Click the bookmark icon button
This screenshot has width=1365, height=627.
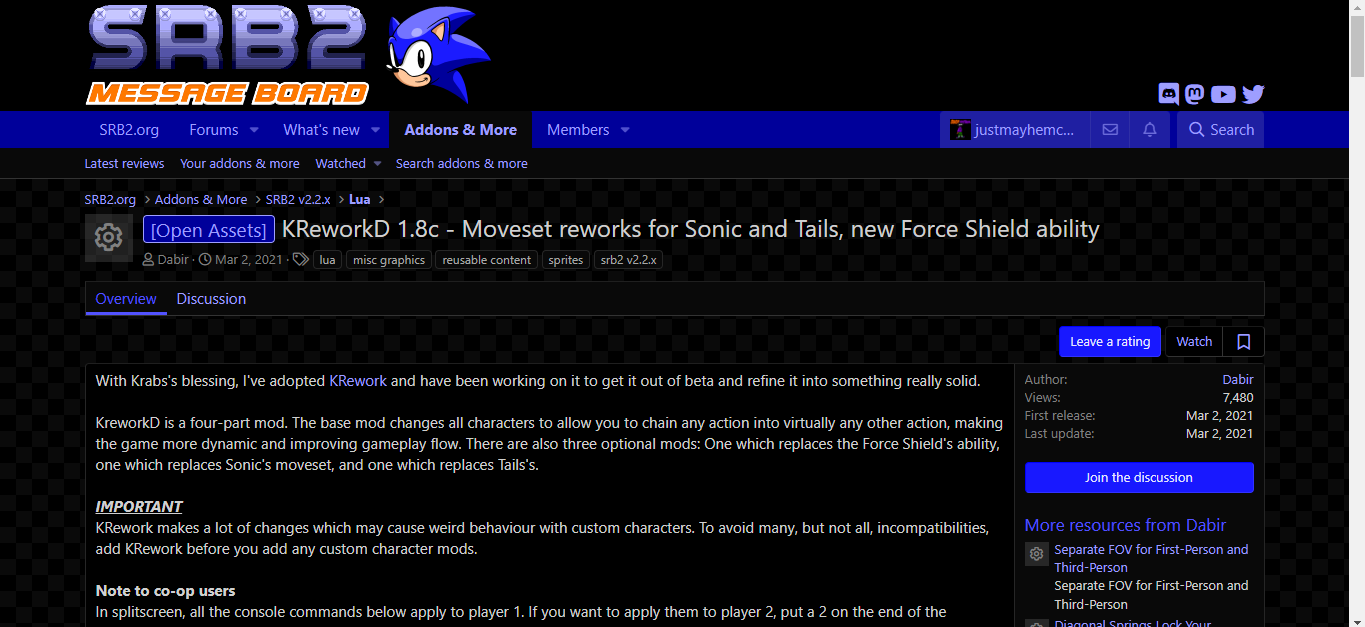[1244, 342]
